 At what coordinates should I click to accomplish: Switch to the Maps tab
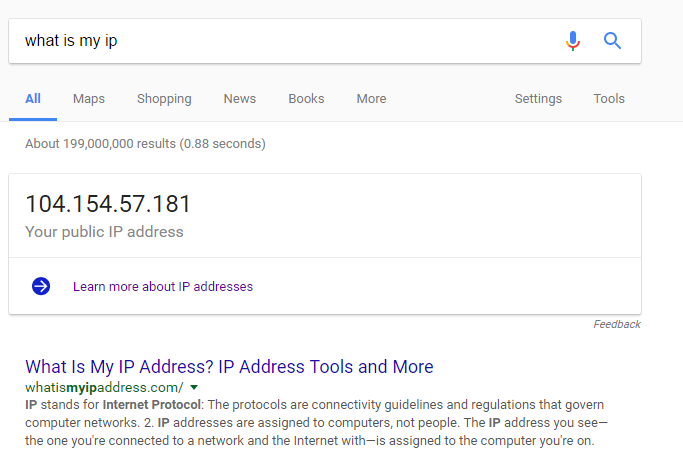click(x=89, y=99)
